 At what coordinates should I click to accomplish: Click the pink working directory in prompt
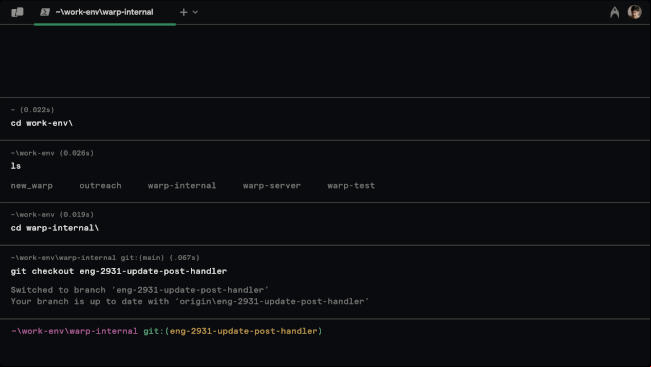click(74, 331)
